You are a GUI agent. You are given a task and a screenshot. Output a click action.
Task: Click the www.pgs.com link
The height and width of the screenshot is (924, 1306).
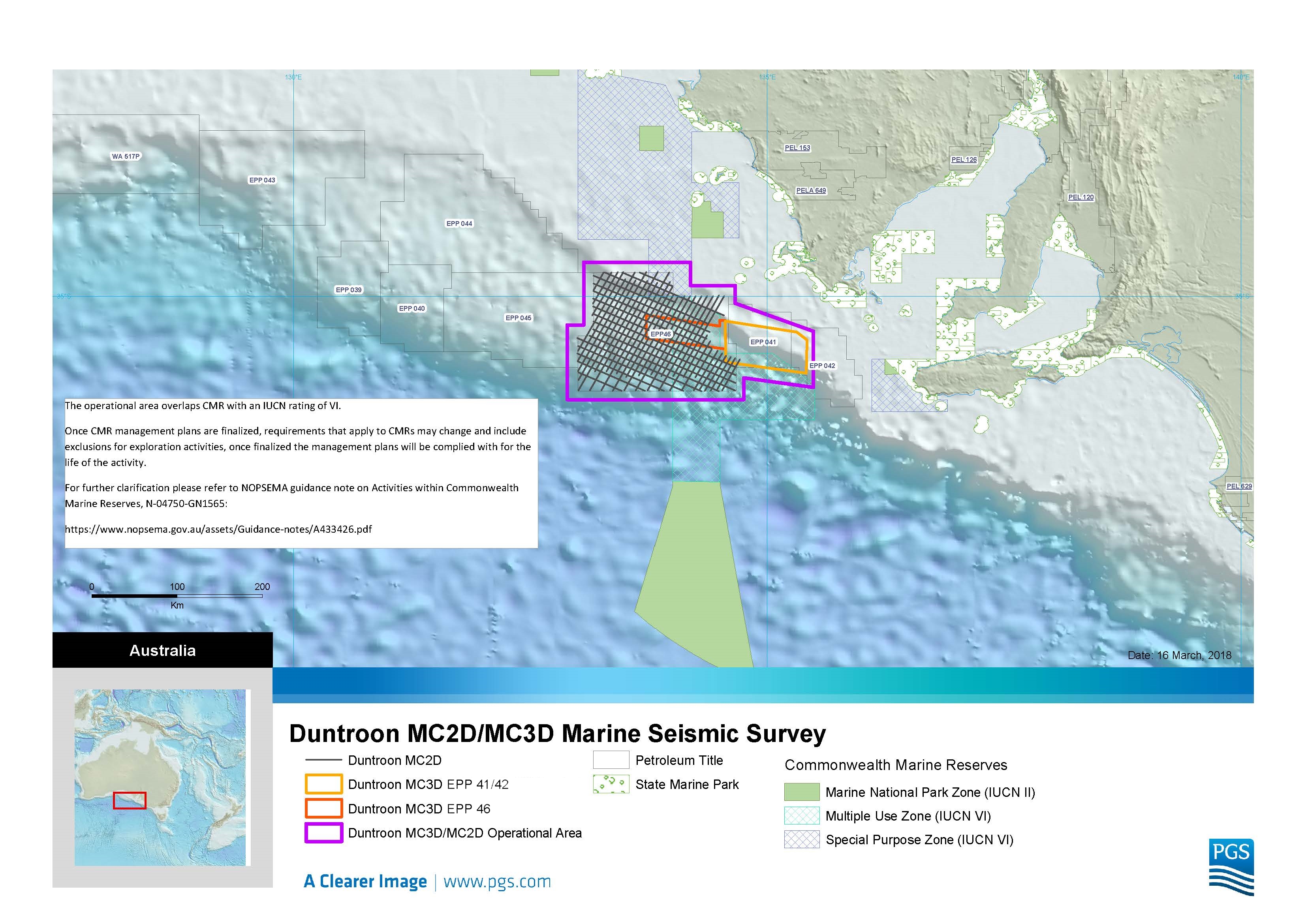(497, 881)
